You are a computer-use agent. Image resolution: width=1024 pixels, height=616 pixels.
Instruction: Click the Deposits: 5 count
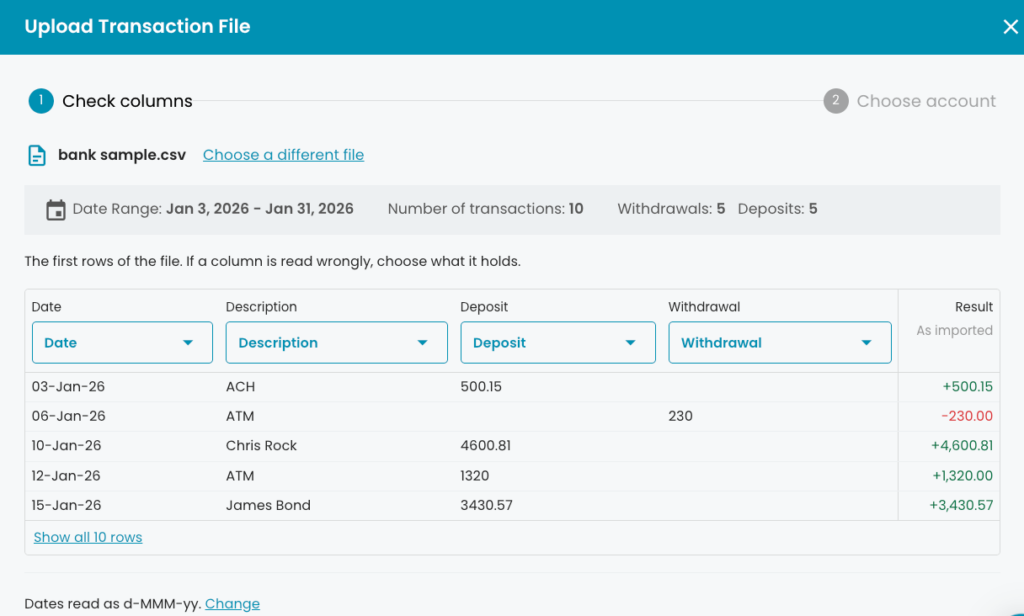coord(777,209)
